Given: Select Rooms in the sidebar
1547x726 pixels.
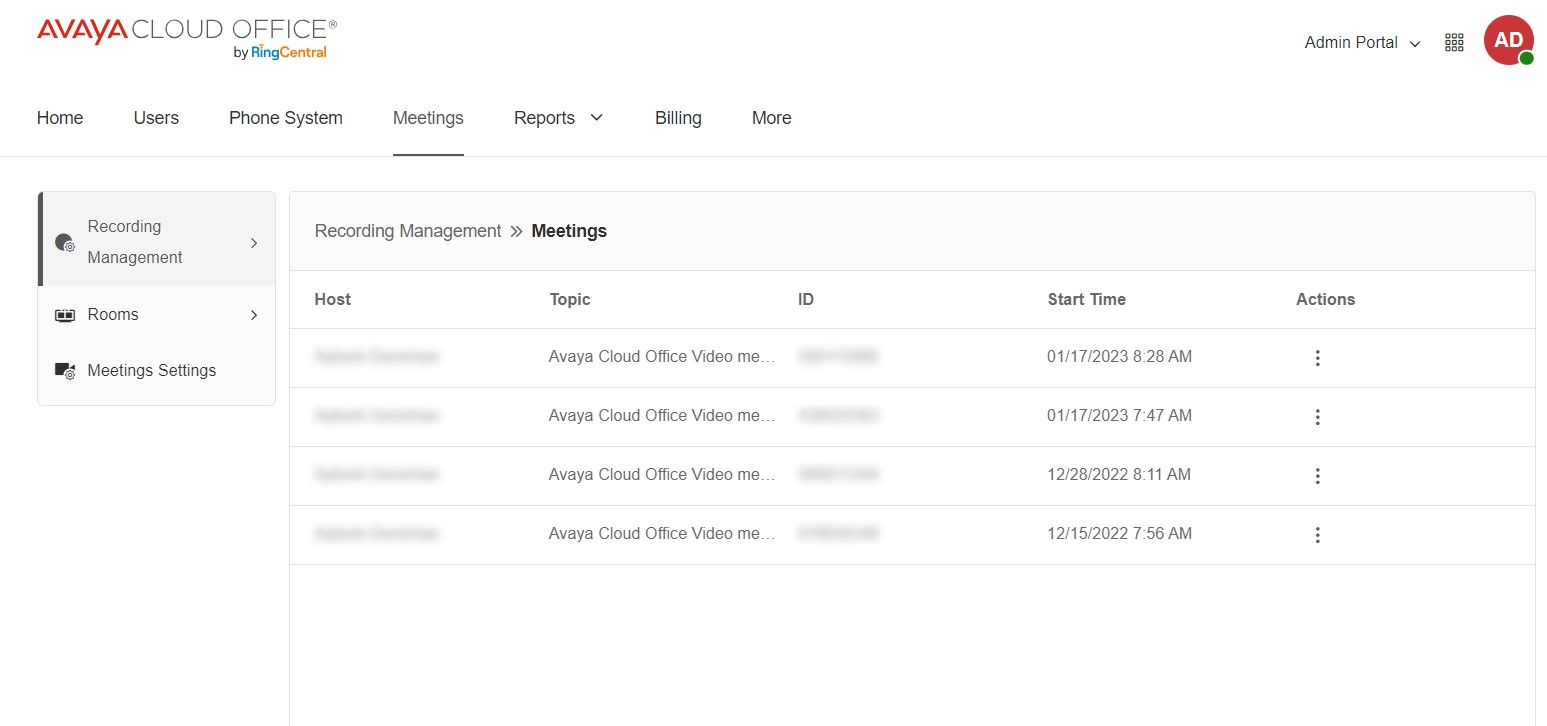Looking at the screenshot, I should pyautogui.click(x=156, y=315).
